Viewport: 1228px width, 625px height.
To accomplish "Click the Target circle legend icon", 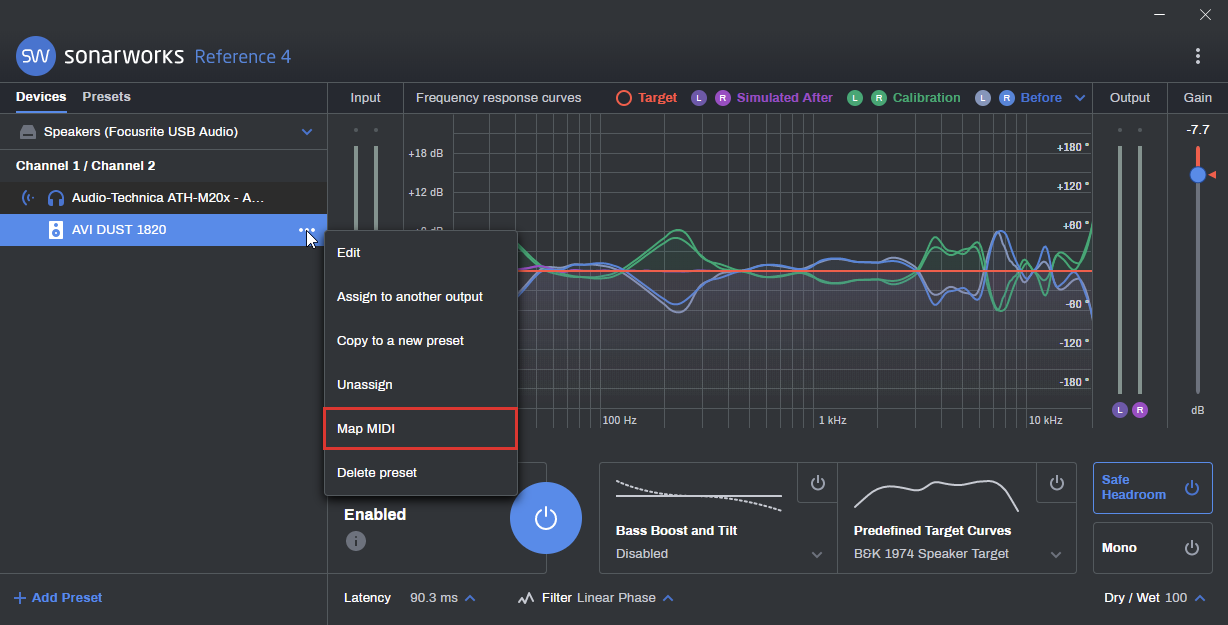I will click(623, 98).
